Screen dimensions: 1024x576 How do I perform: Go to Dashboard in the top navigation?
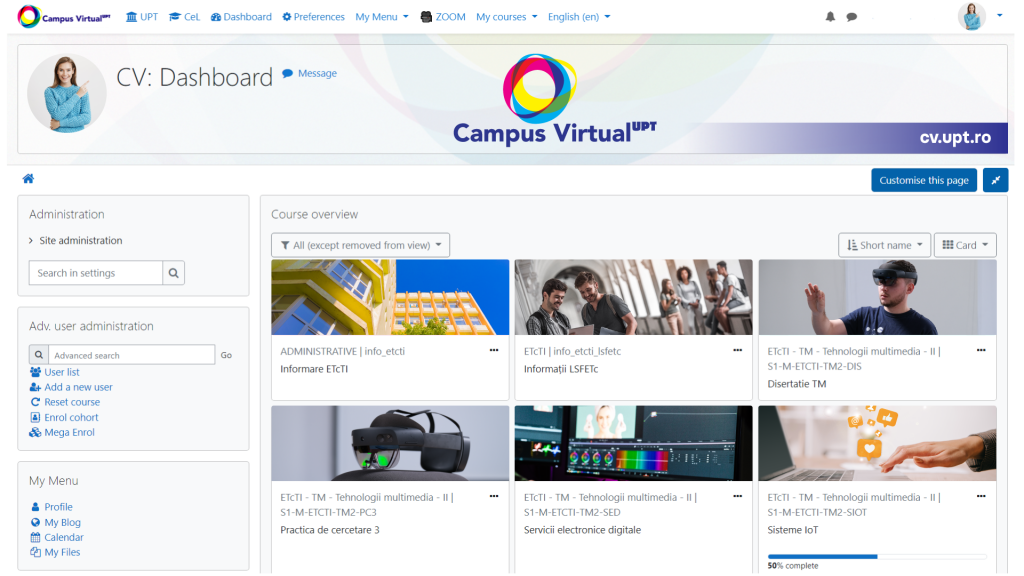[241, 17]
